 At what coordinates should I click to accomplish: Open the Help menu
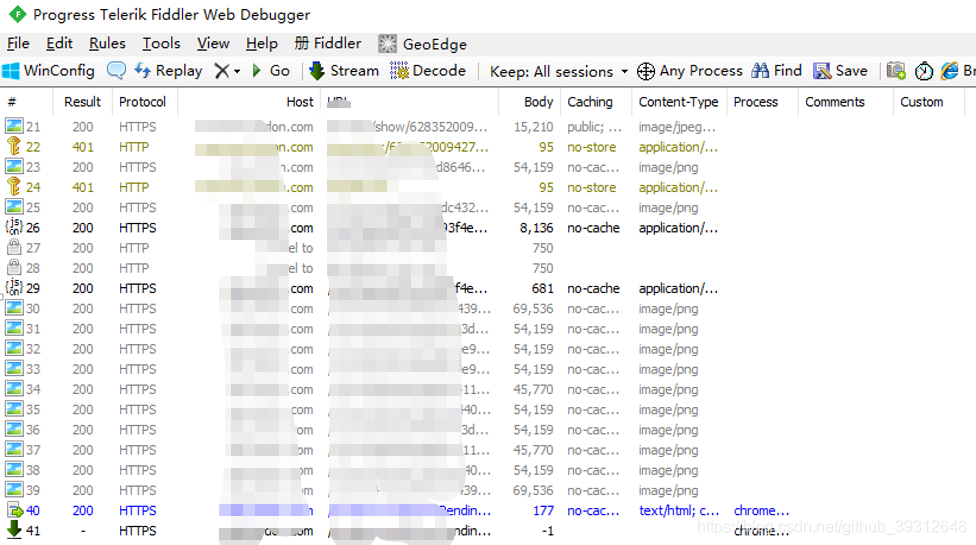pyautogui.click(x=261, y=44)
